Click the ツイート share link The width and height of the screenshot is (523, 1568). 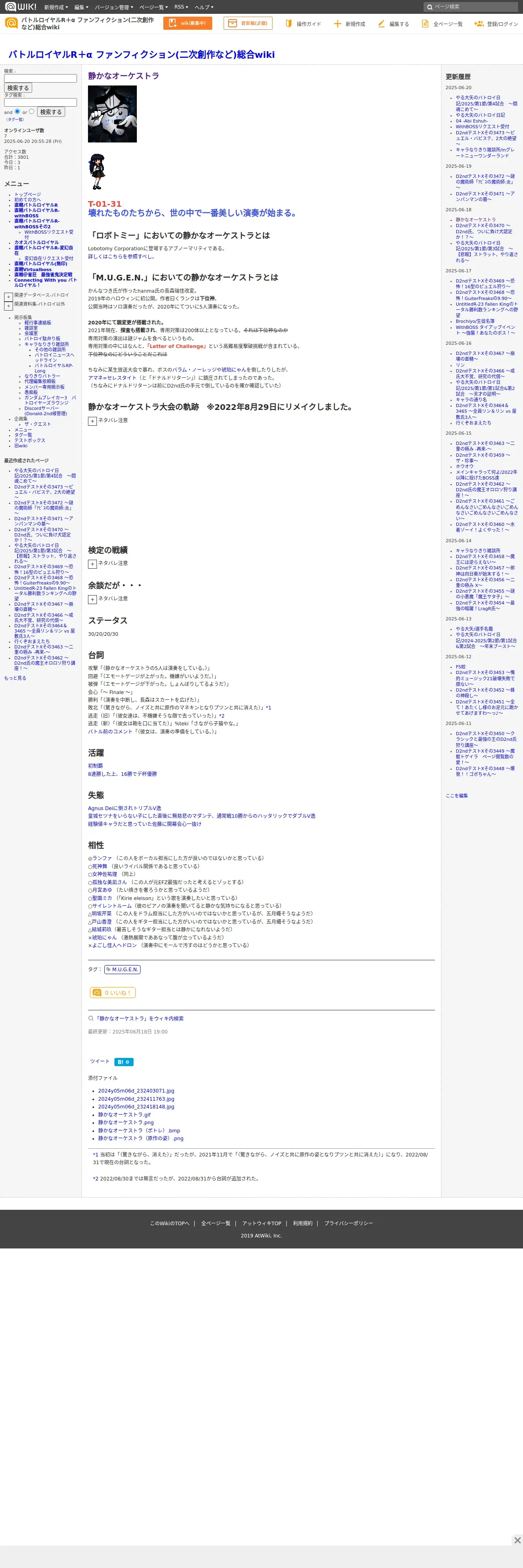100,1061
